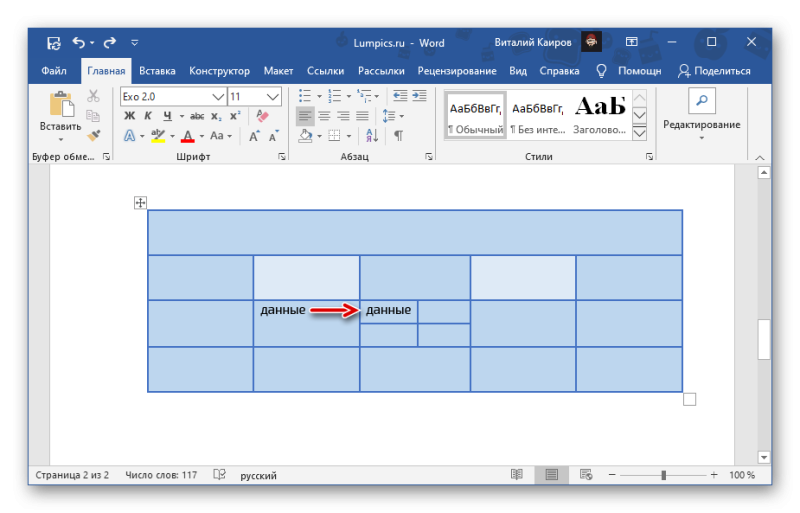This screenshot has width=800, height=513.
Task: Decrease paragraph indent
Action: tap(400, 96)
